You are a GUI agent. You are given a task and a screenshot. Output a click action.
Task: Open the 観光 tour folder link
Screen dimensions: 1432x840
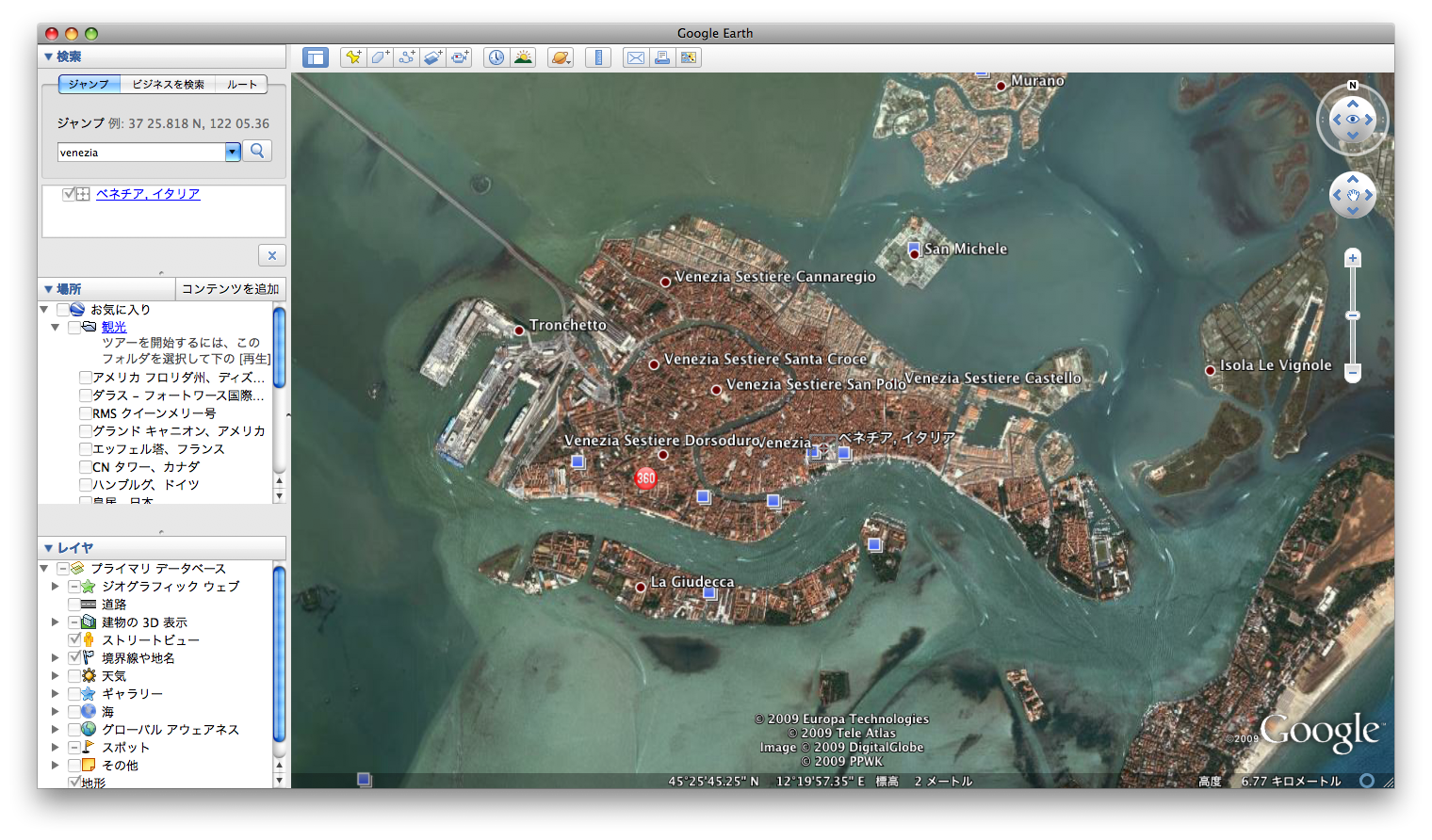pos(114,327)
